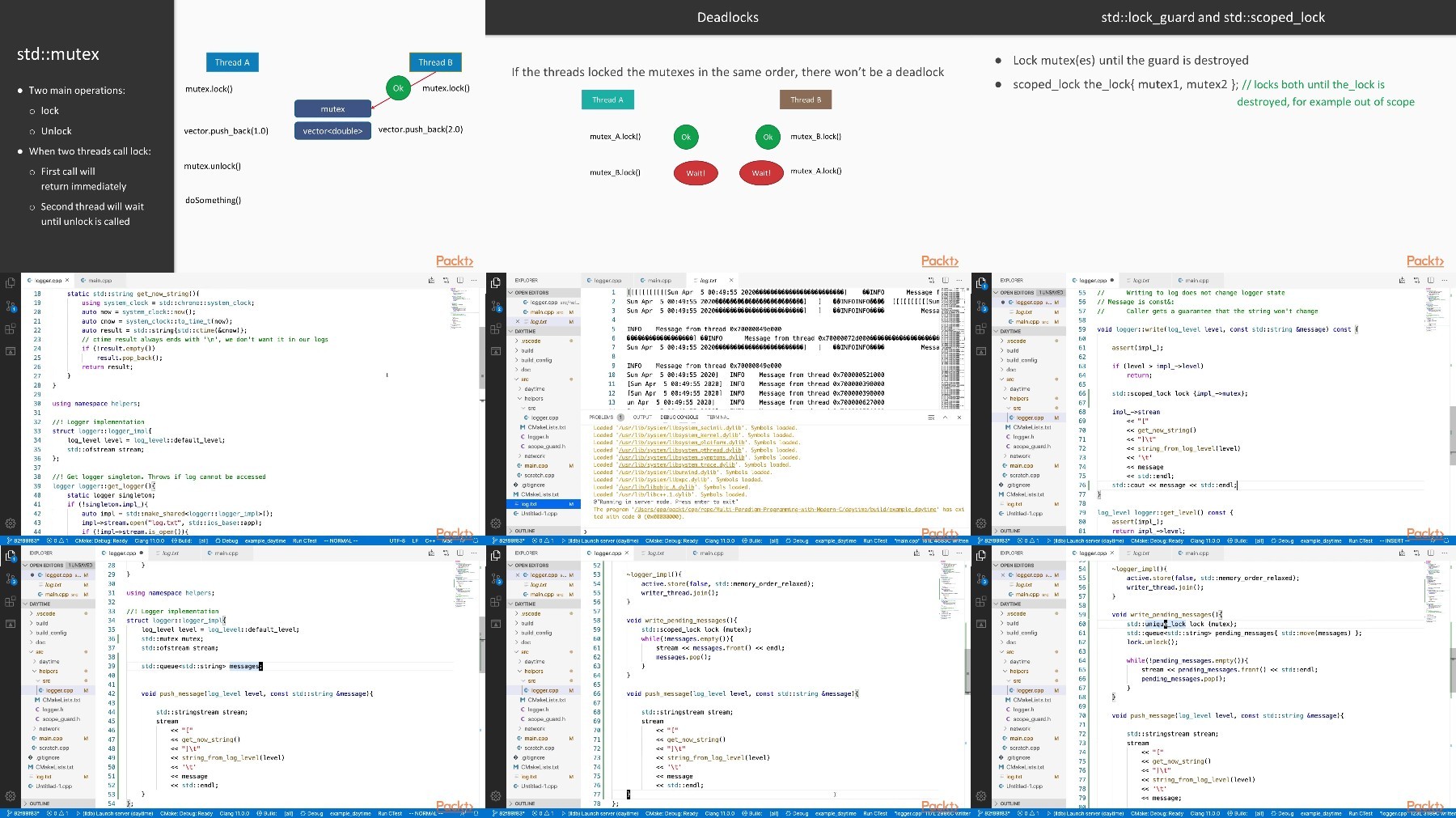The height and width of the screenshot is (818, 1456).
Task: Click the green Ok circle on the std::mutex slide
Action: click(x=398, y=88)
